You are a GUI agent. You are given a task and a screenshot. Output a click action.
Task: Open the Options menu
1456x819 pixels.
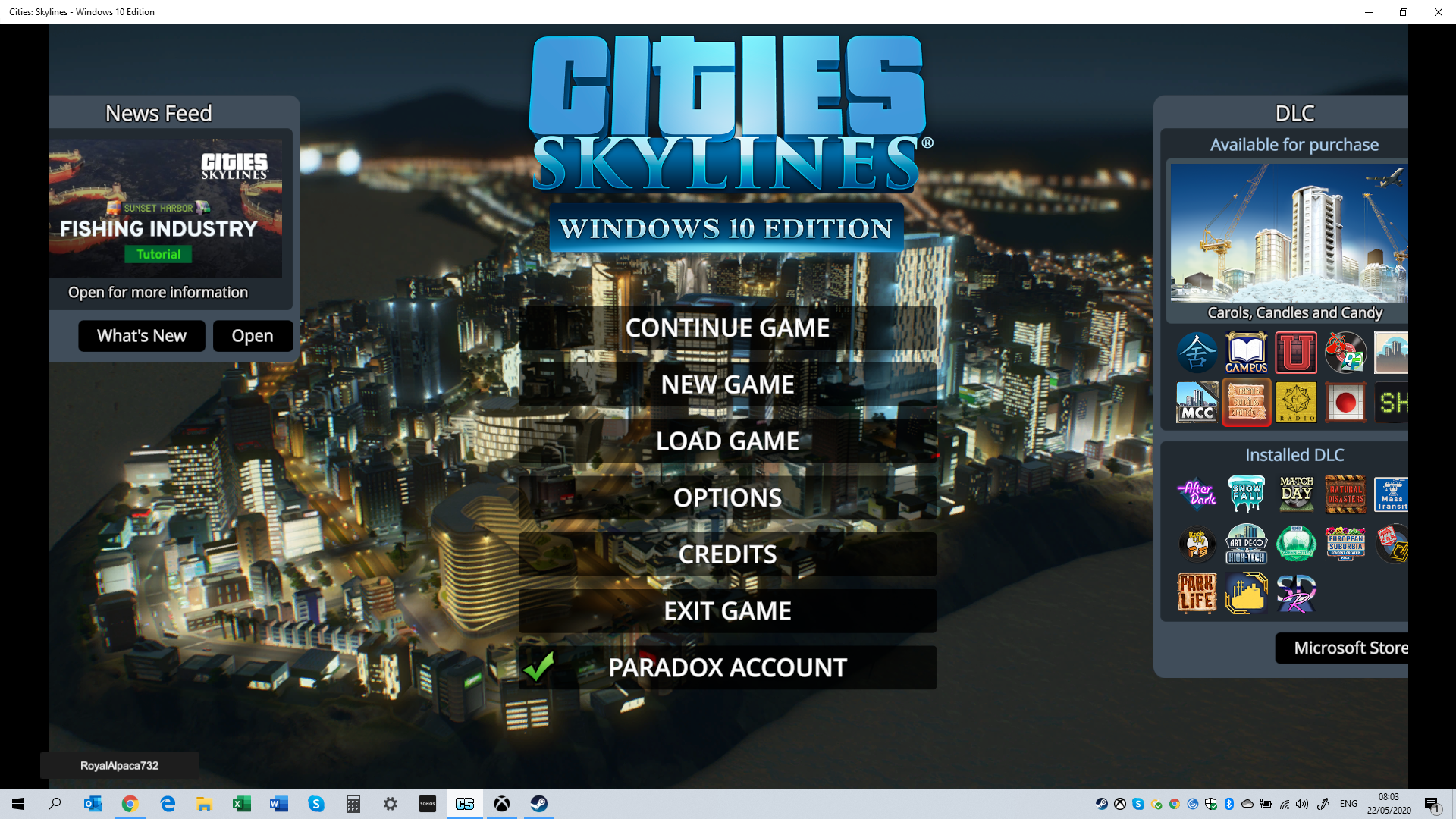click(727, 497)
